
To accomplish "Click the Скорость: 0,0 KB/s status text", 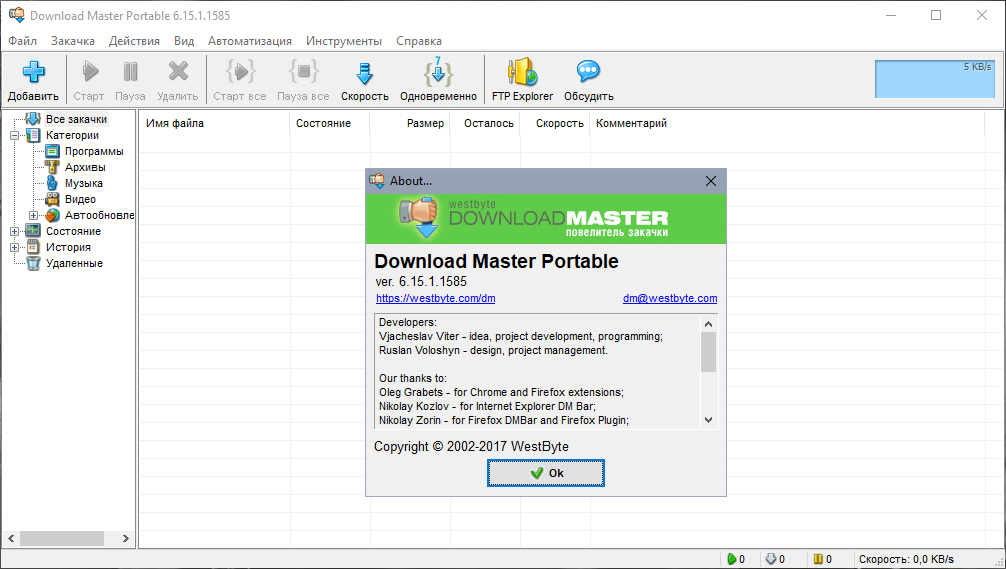I will coord(906,559).
